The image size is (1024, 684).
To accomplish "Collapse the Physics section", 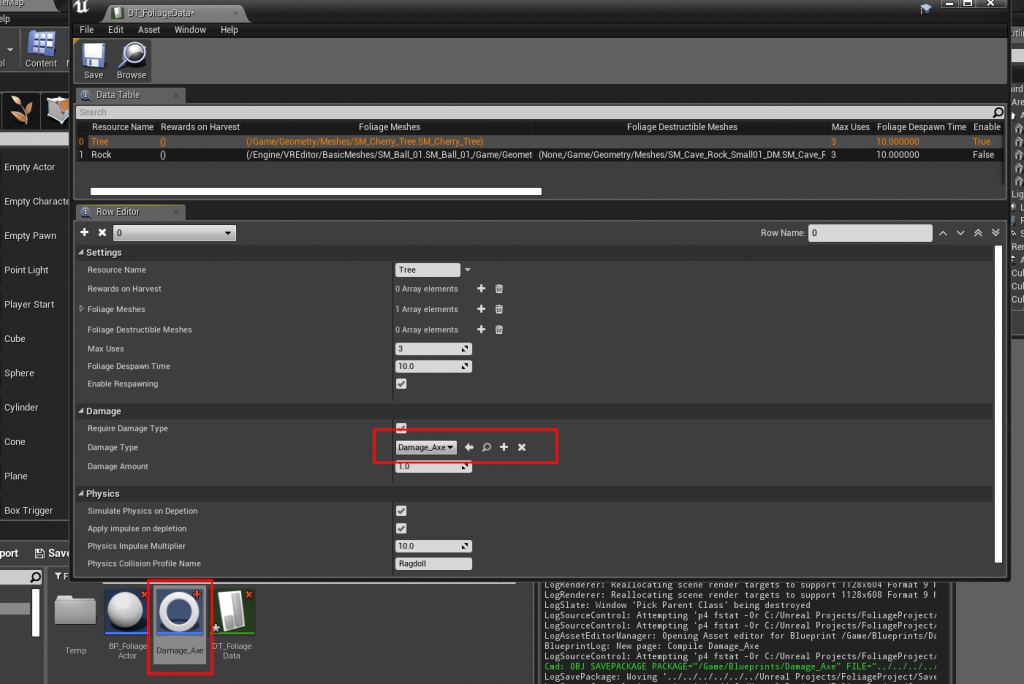I will (x=81, y=494).
